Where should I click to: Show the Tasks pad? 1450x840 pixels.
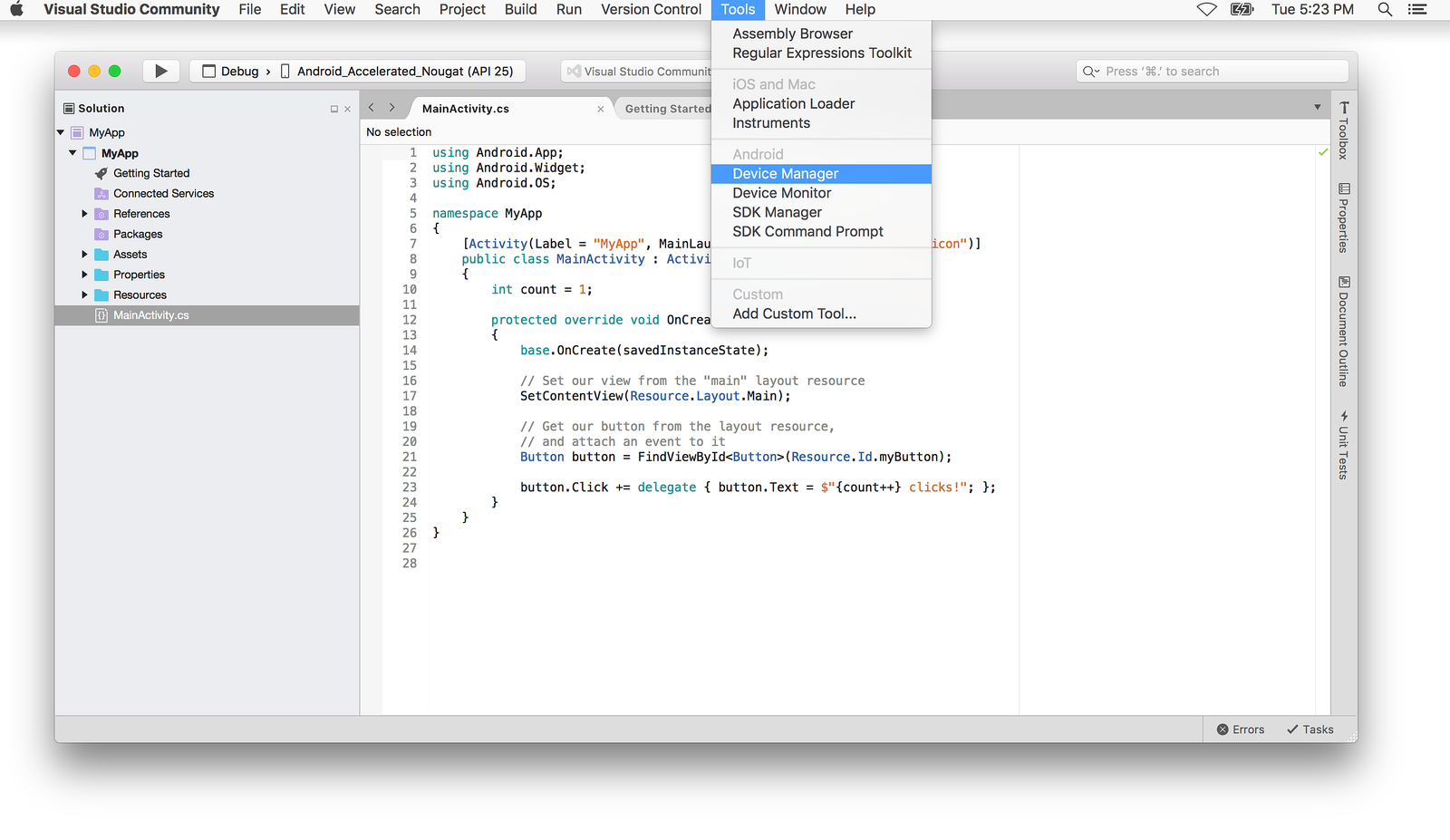pyautogui.click(x=1310, y=729)
